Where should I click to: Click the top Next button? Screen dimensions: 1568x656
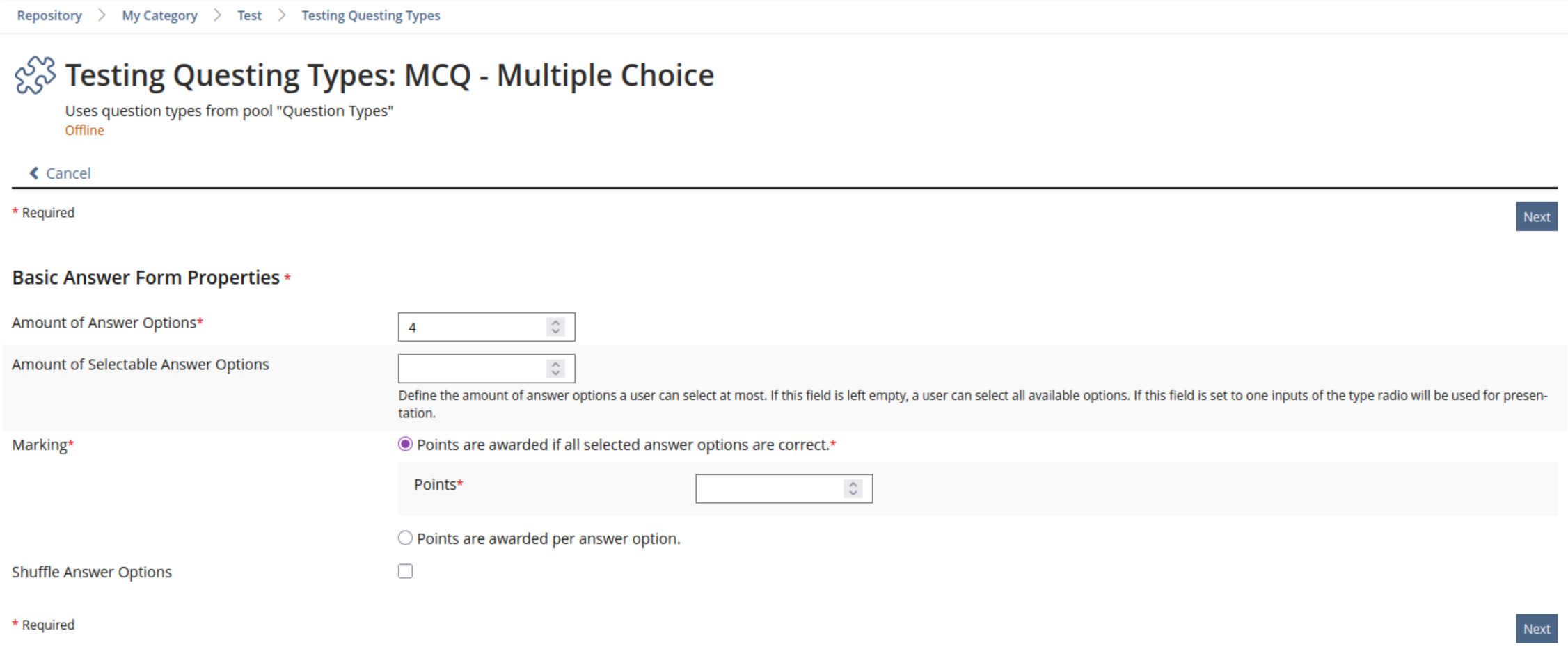[1536, 216]
